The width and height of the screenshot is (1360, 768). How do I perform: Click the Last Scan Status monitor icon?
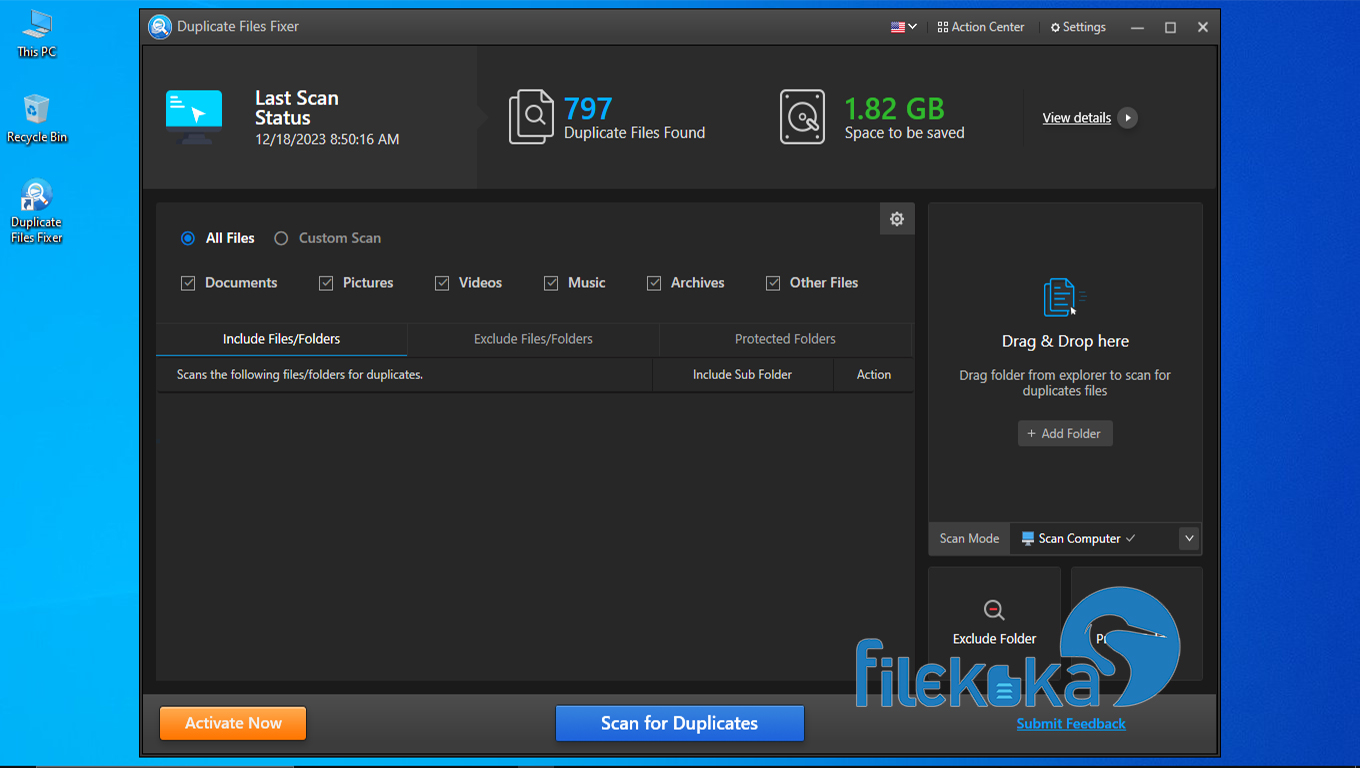[194, 117]
